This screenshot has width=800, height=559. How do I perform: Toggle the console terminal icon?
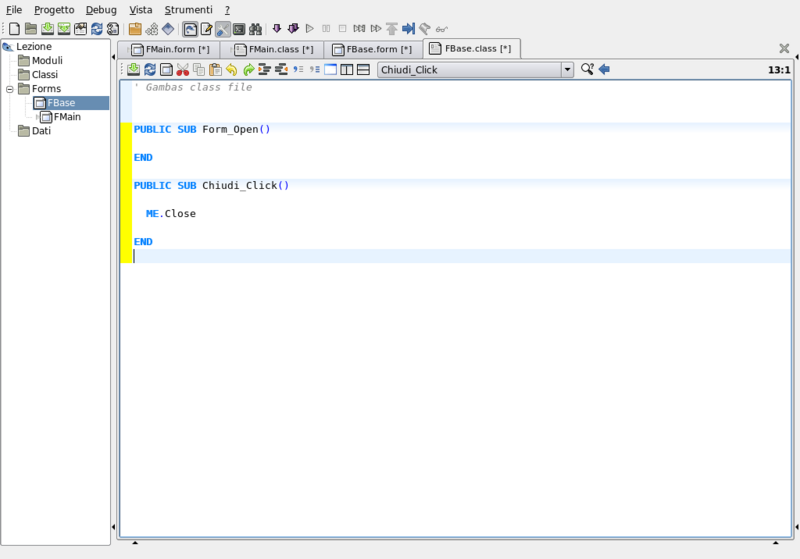[239, 29]
